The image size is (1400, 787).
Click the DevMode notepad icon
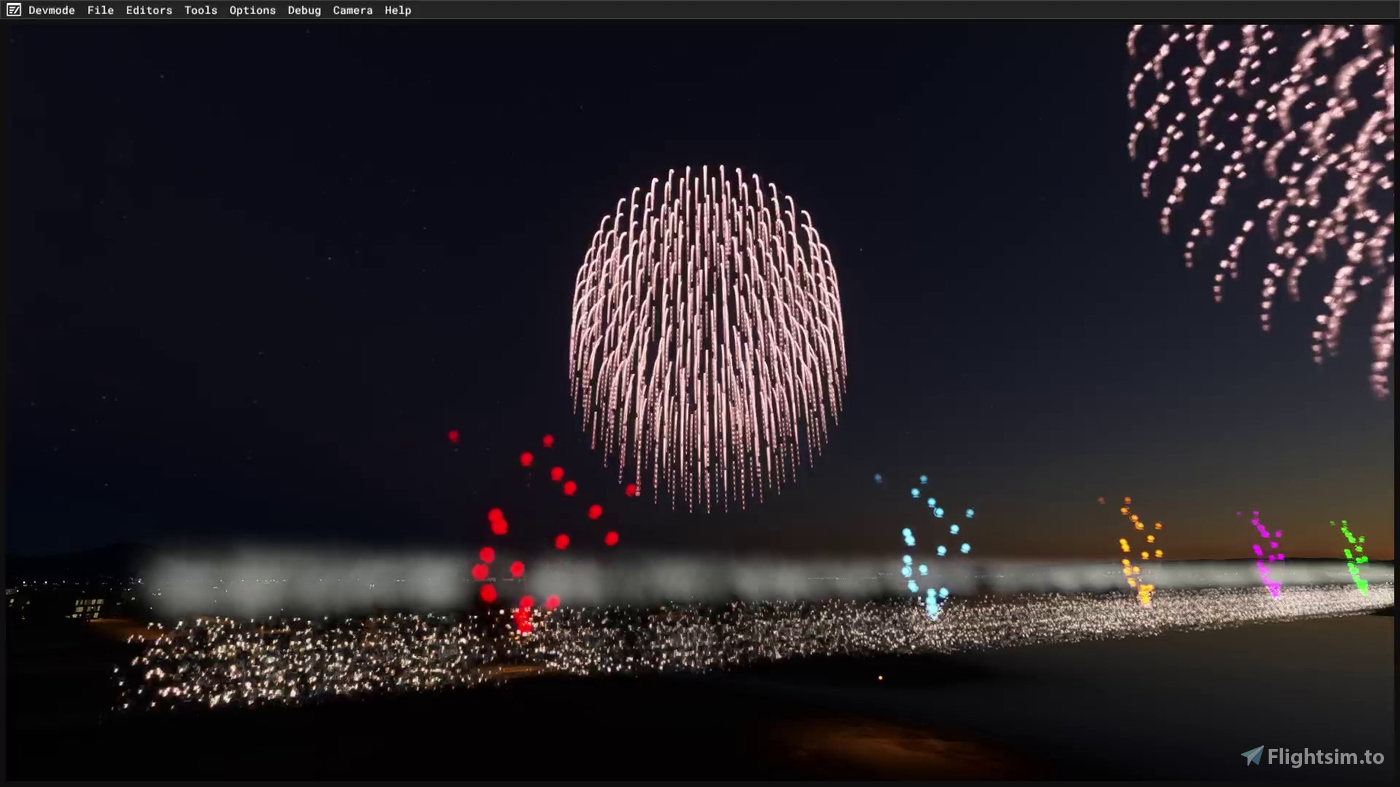(x=13, y=10)
